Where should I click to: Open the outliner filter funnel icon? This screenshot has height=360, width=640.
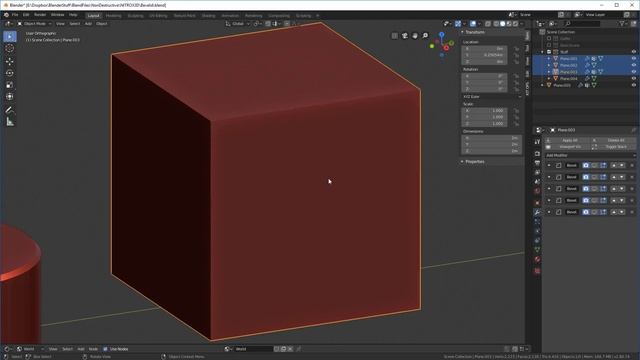click(622, 24)
